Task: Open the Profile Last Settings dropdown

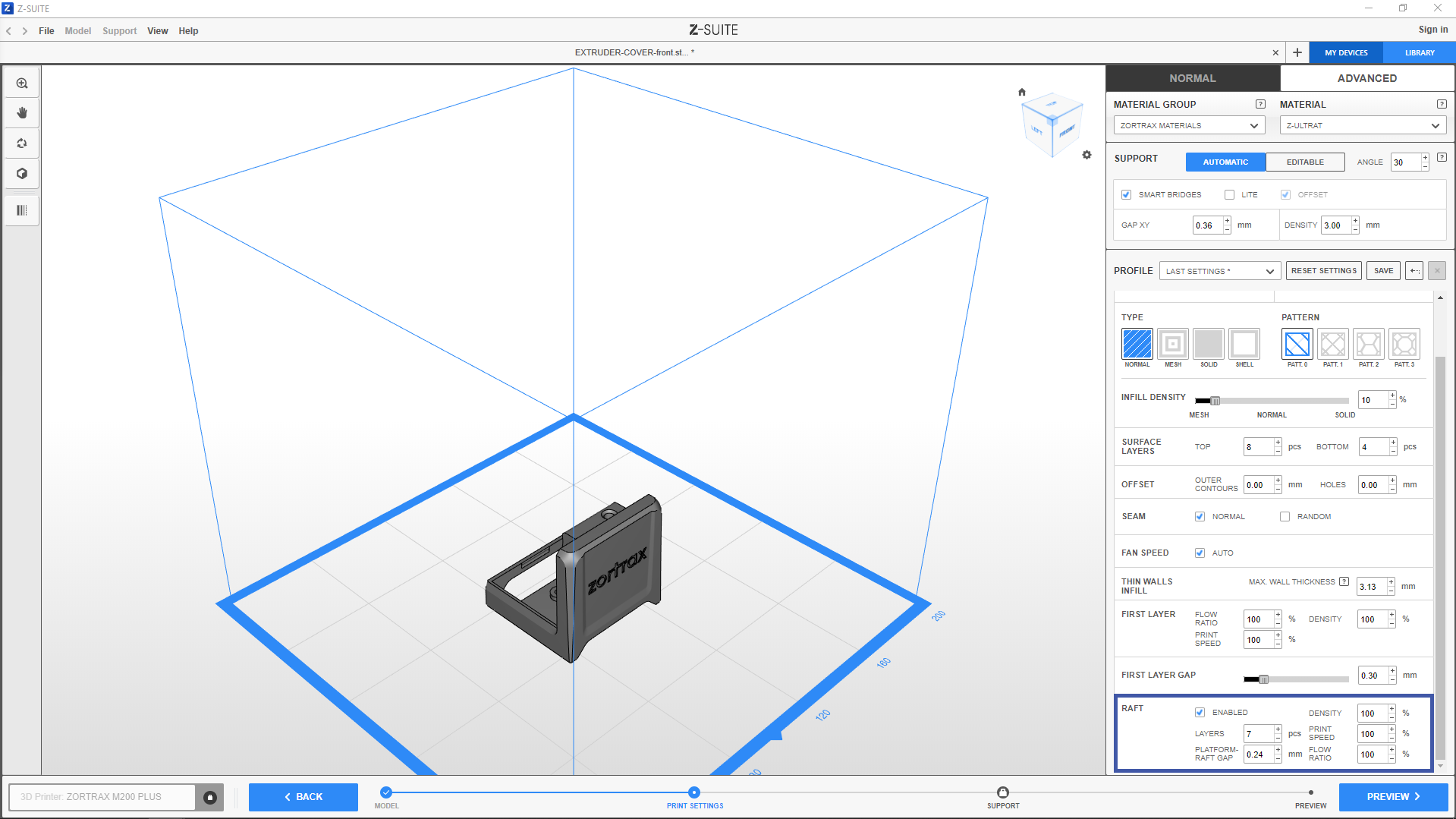Action: point(1219,271)
